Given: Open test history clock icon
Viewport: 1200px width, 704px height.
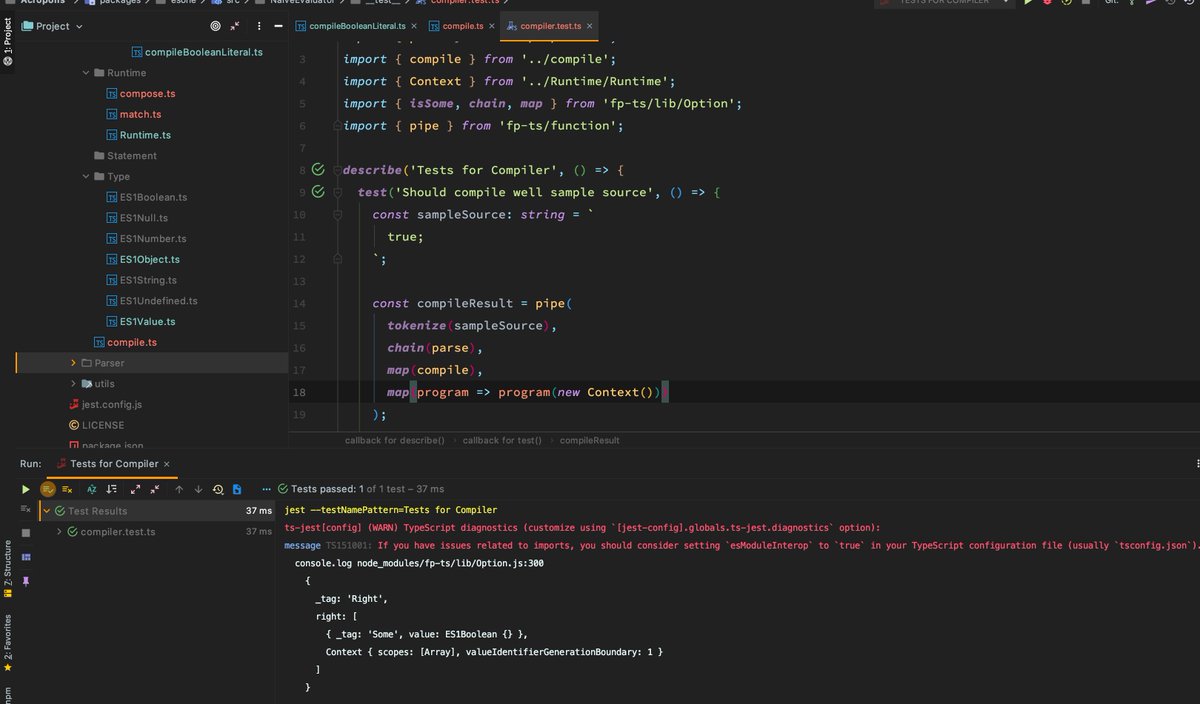Looking at the screenshot, I should (218, 489).
